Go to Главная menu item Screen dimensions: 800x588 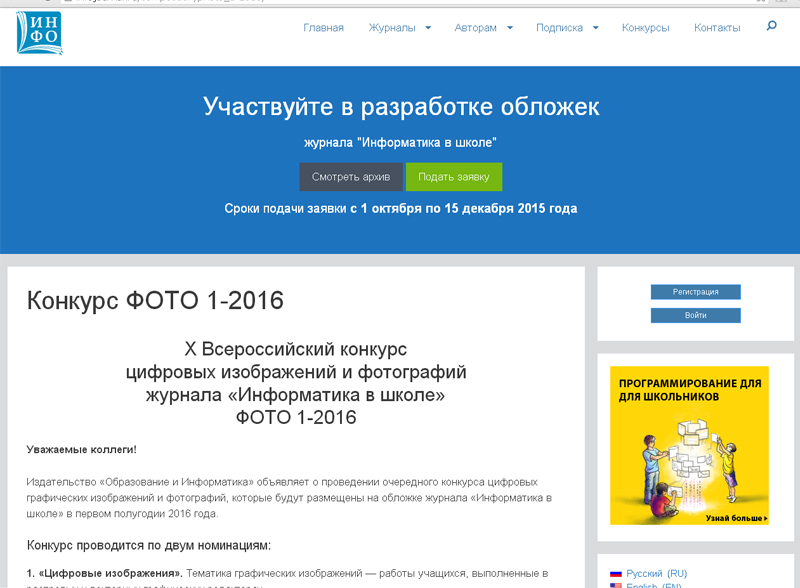(323, 28)
